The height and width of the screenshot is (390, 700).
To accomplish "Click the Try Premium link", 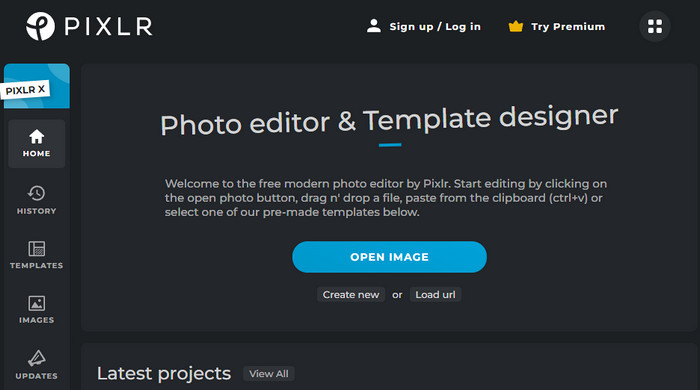I will (568, 27).
